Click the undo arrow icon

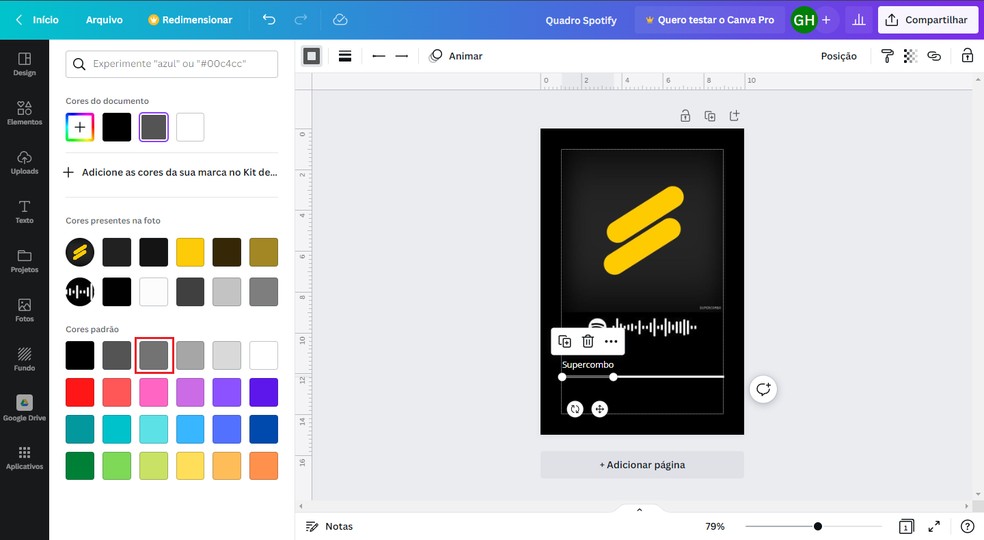268,20
